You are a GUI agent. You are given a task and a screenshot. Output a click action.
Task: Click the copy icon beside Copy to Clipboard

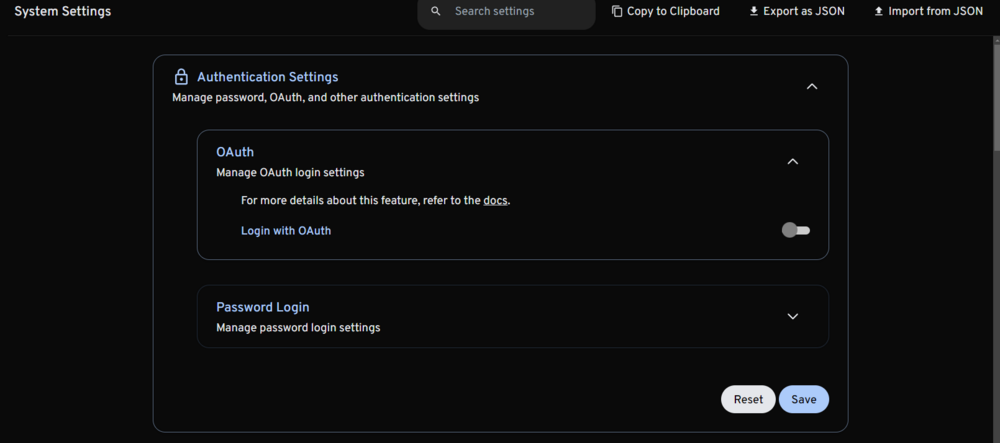(x=617, y=11)
